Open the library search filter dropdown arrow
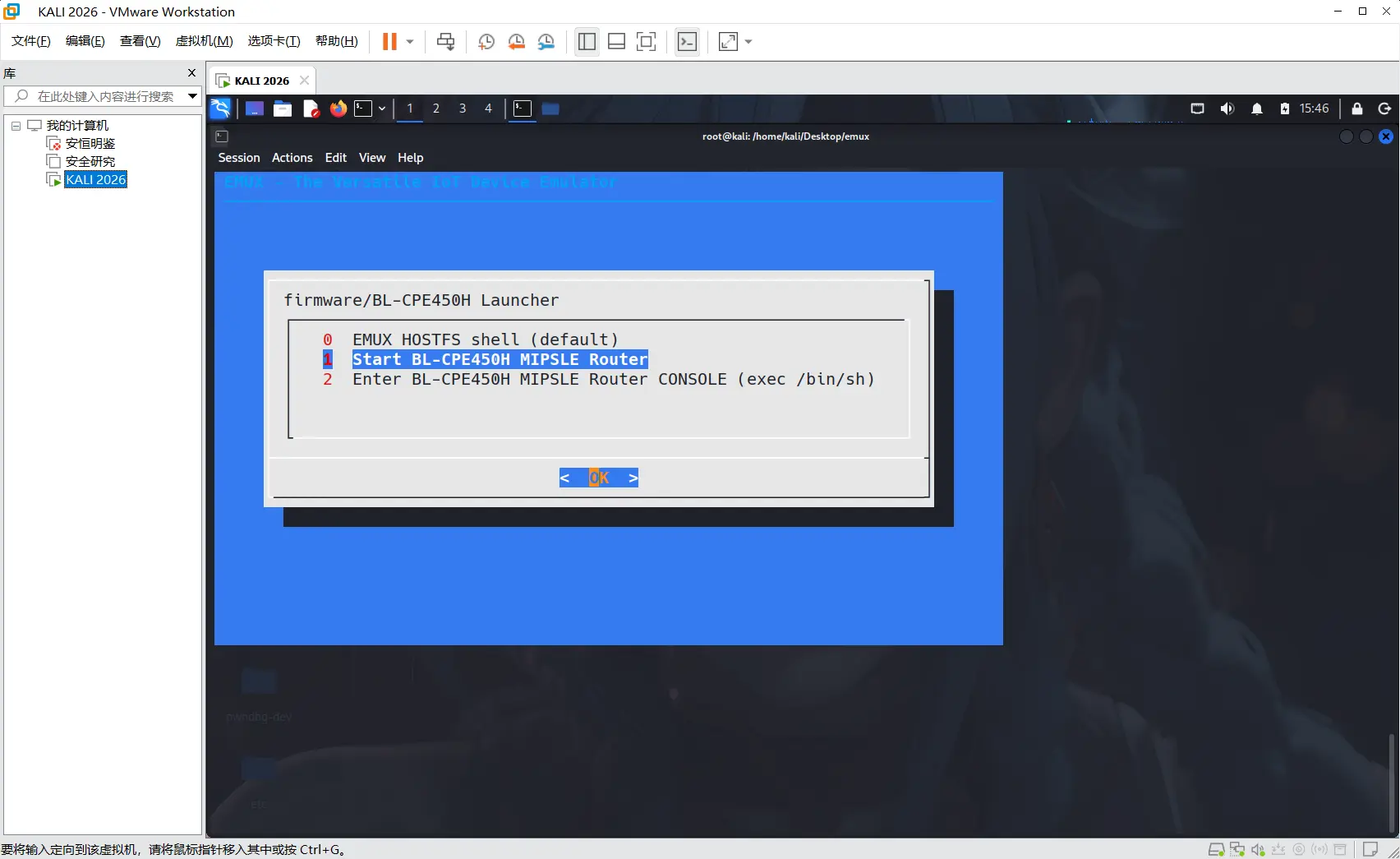 (x=192, y=96)
